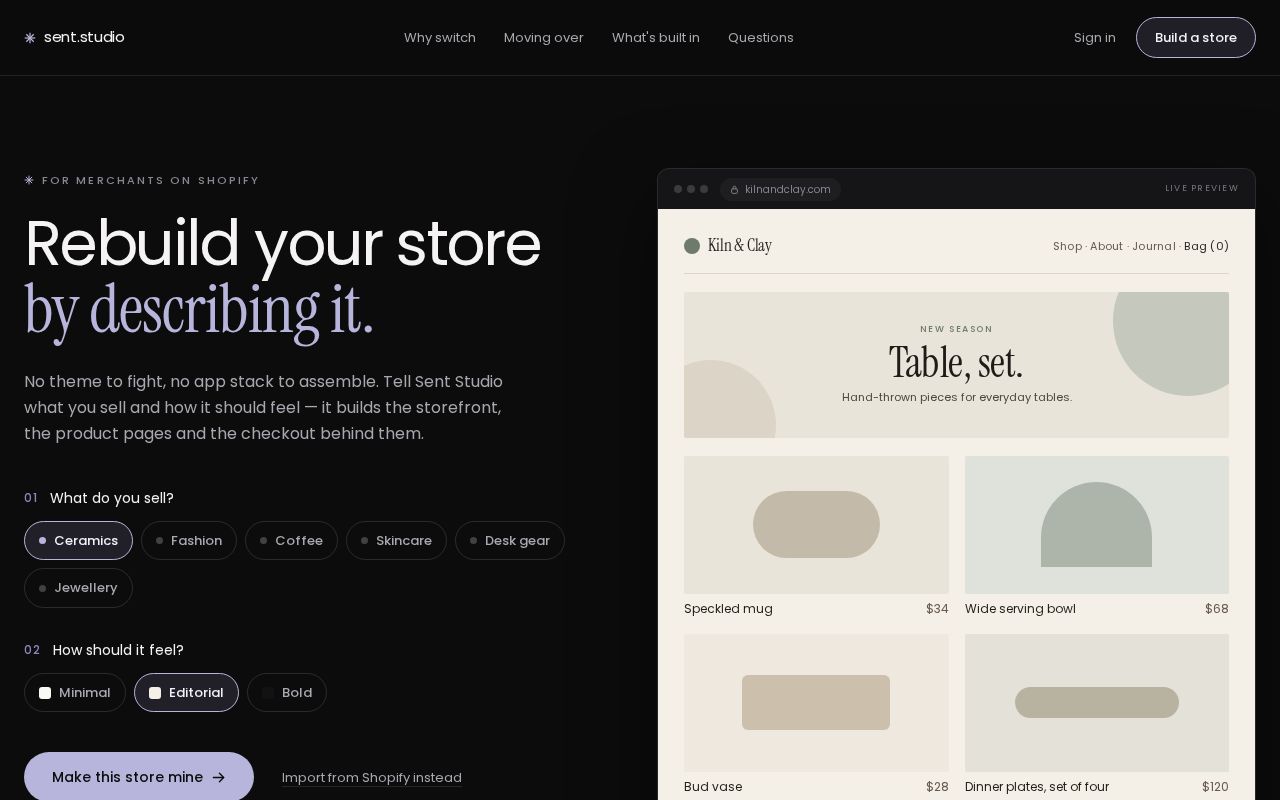Click the "Dinner plates, set of four" name

pos(1037,787)
